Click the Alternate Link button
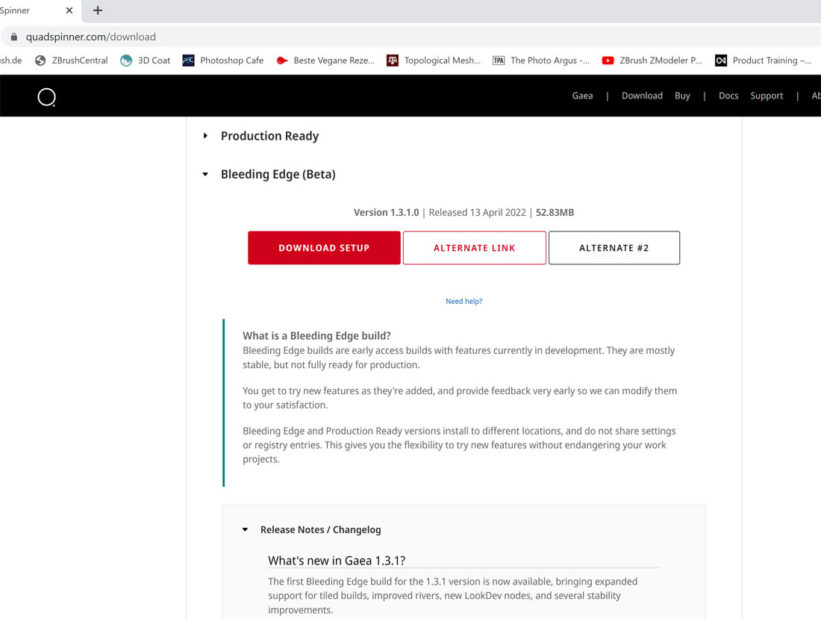Viewport: 821px width, 619px height. 474,248
